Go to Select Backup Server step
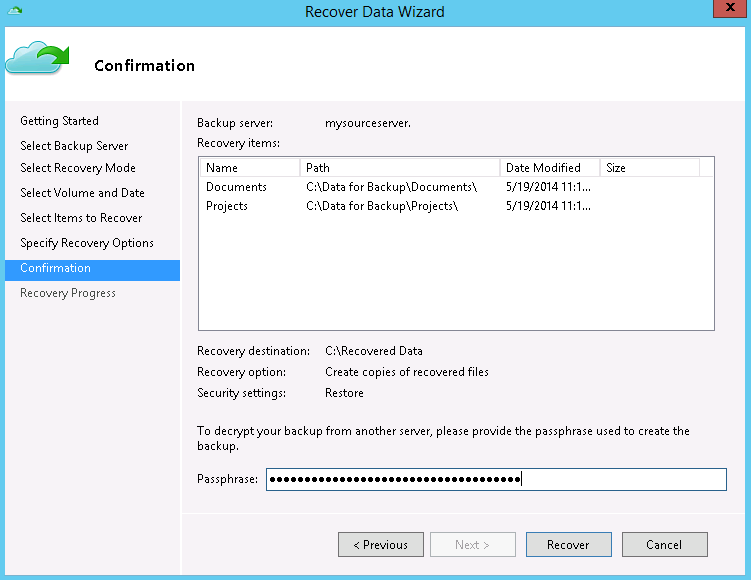The image size is (751, 580). tap(74, 146)
